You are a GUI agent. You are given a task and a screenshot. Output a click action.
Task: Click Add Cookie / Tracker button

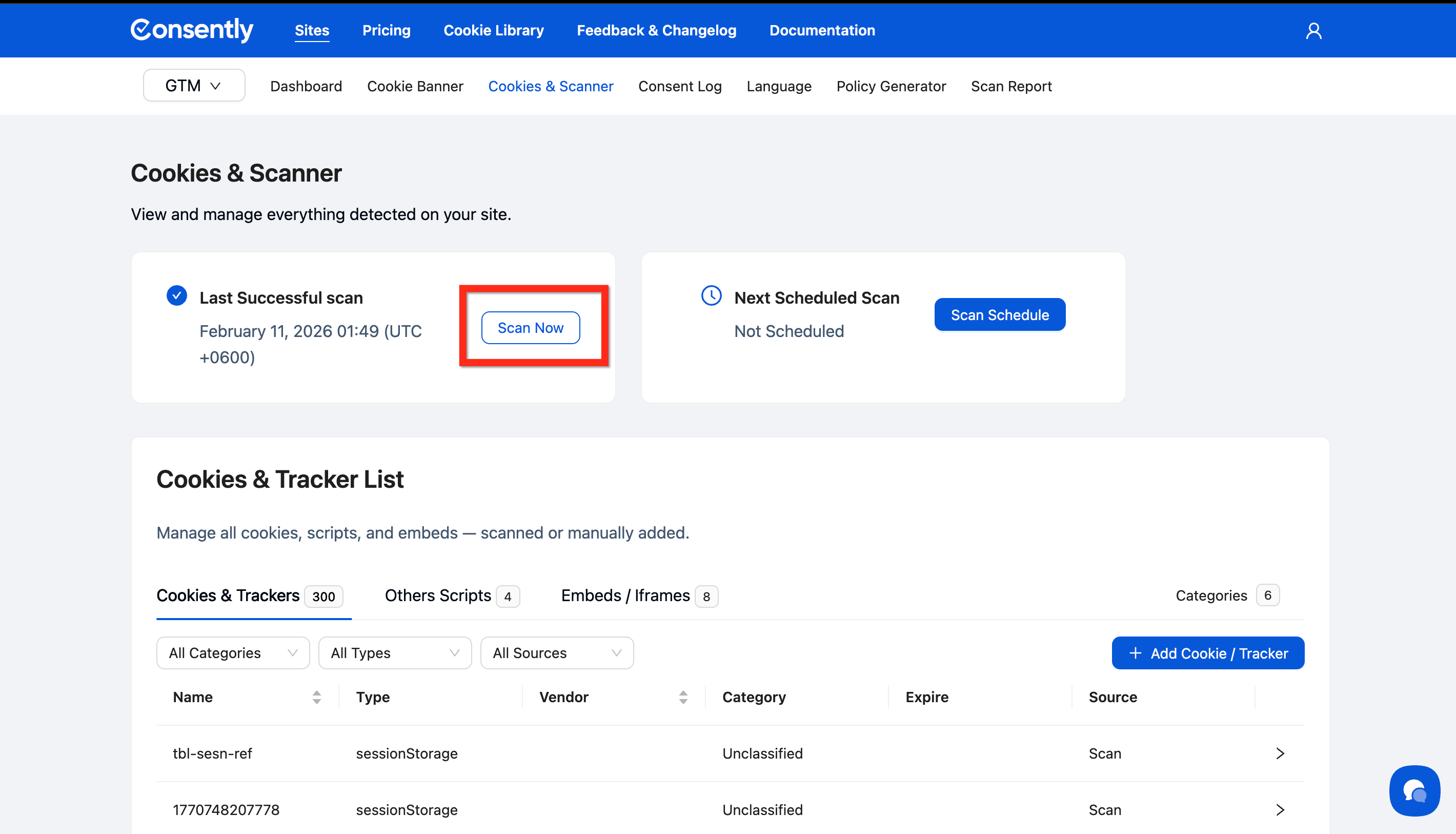1207,653
